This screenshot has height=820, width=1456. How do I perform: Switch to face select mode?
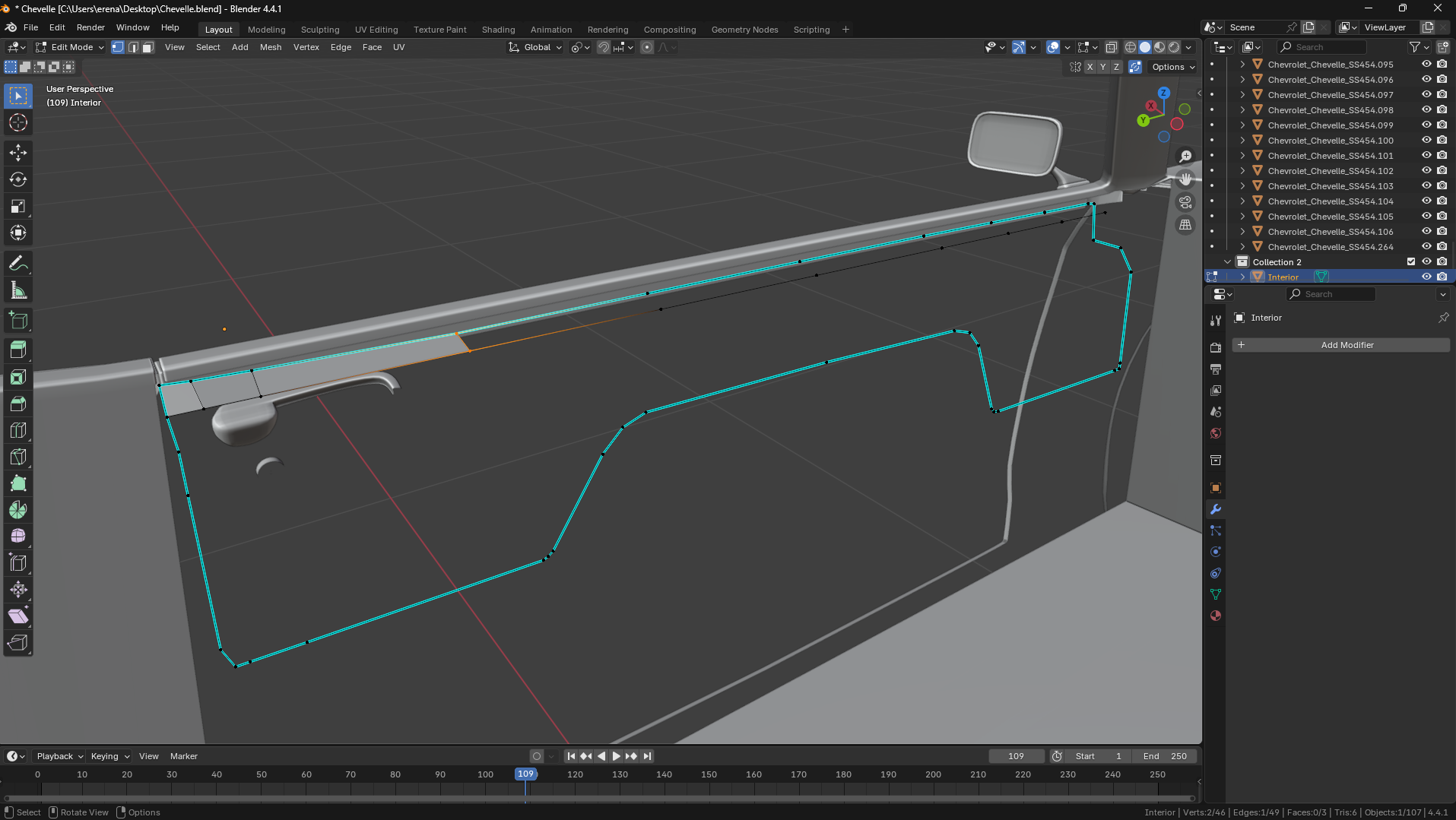coord(148,47)
